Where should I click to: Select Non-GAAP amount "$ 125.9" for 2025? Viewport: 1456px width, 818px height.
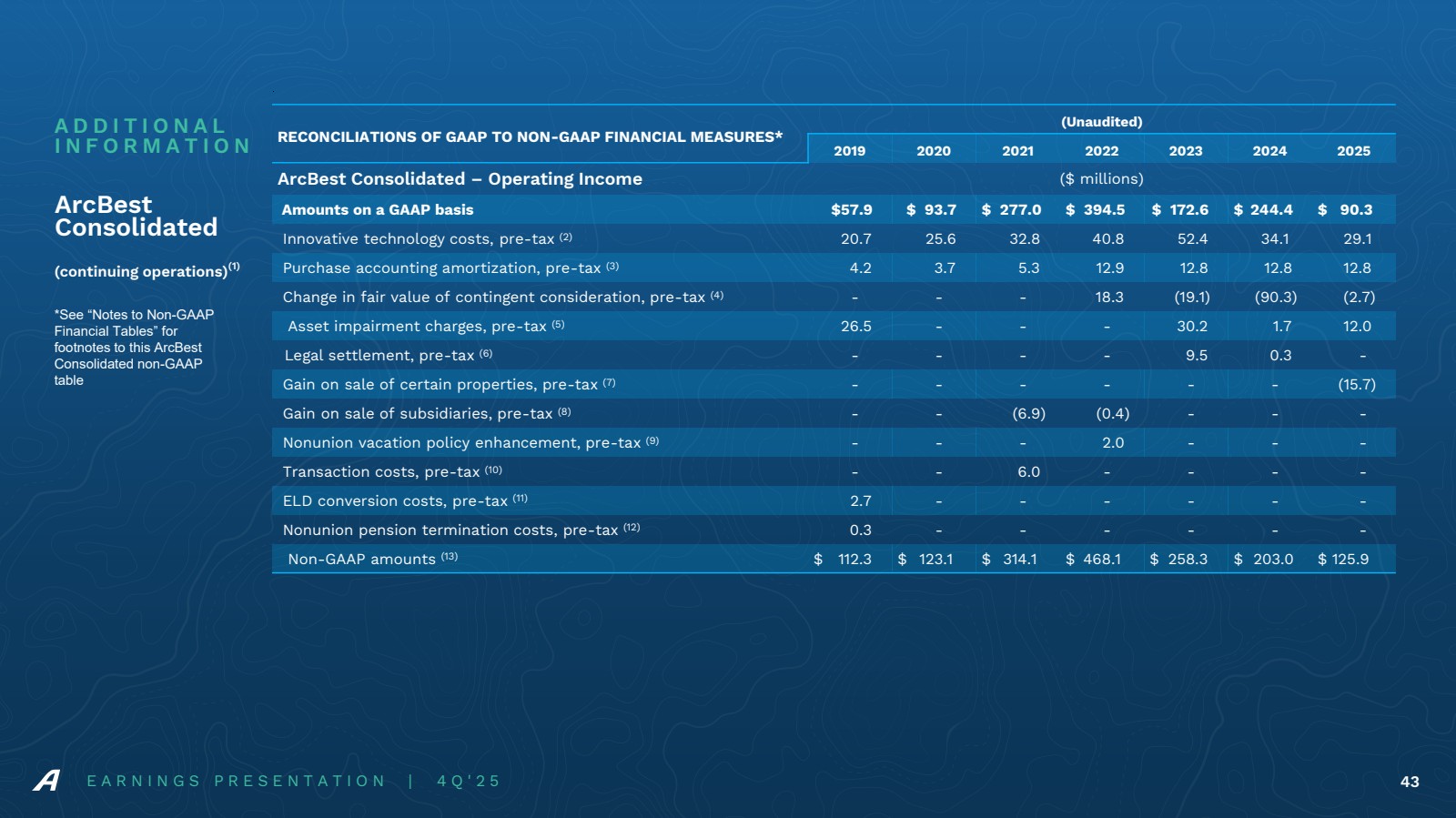(1343, 560)
